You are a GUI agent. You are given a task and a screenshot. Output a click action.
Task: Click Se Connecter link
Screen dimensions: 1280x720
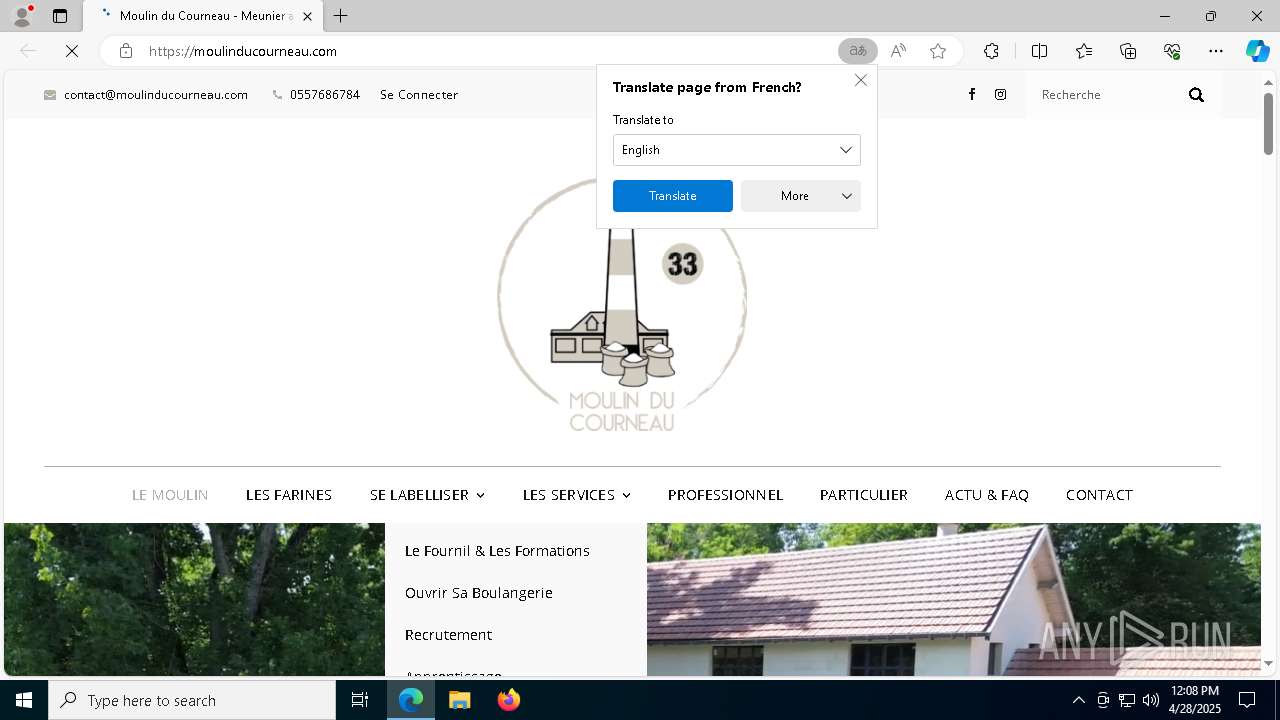pyautogui.click(x=419, y=95)
